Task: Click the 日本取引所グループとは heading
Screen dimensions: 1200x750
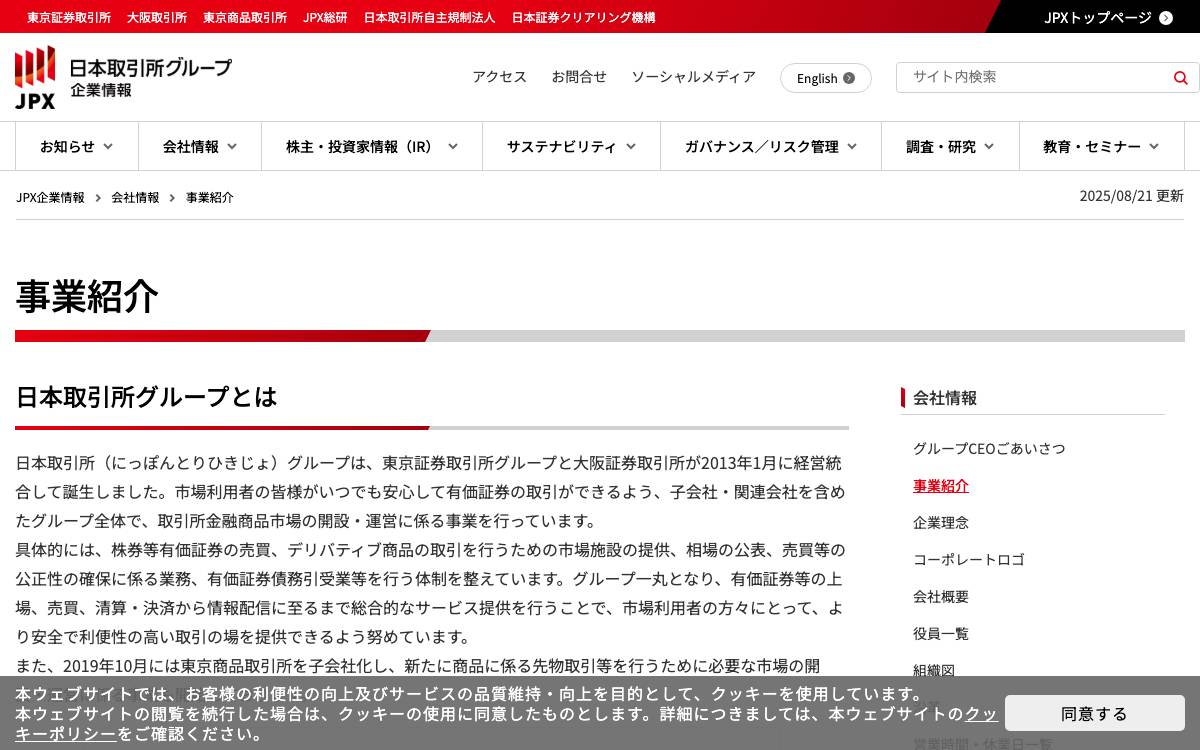Action: [146, 397]
